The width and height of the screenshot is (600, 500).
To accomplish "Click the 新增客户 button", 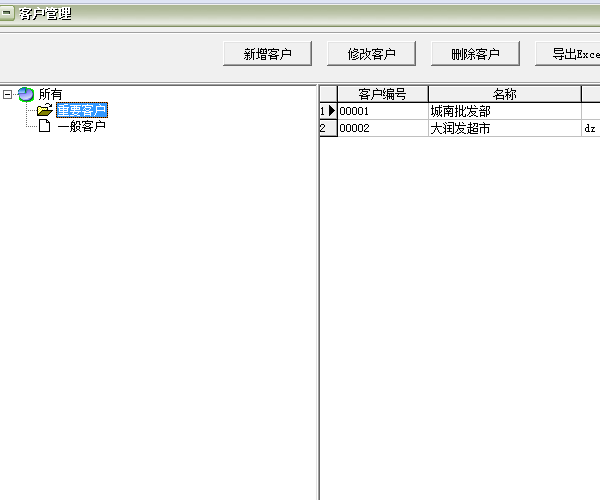I will point(267,54).
